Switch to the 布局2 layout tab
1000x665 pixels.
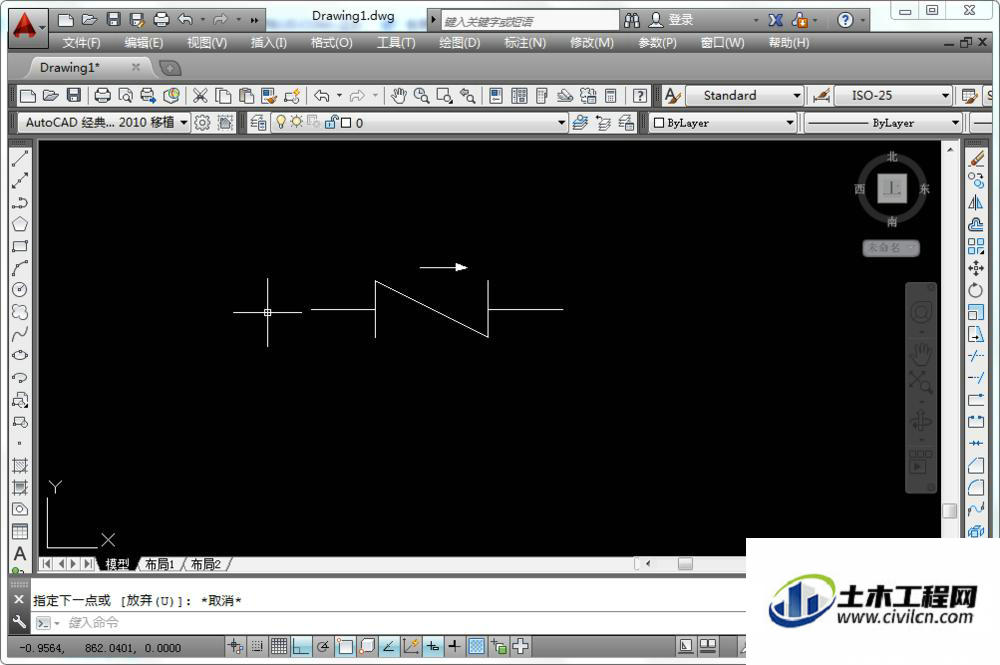(205, 564)
